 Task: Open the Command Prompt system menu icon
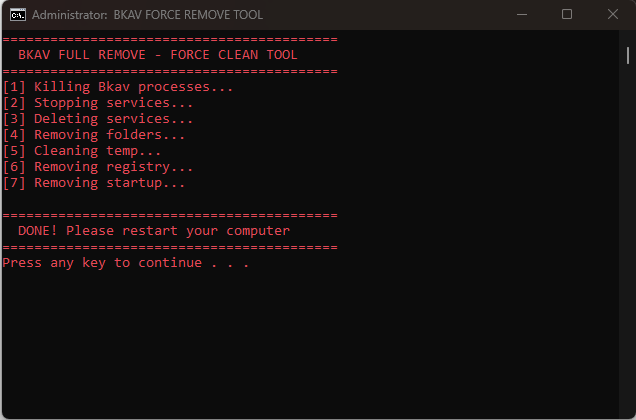(x=18, y=15)
